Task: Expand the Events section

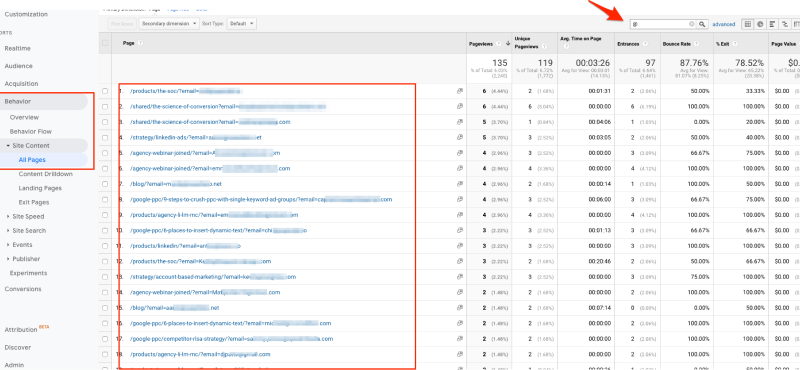Action: coord(8,245)
